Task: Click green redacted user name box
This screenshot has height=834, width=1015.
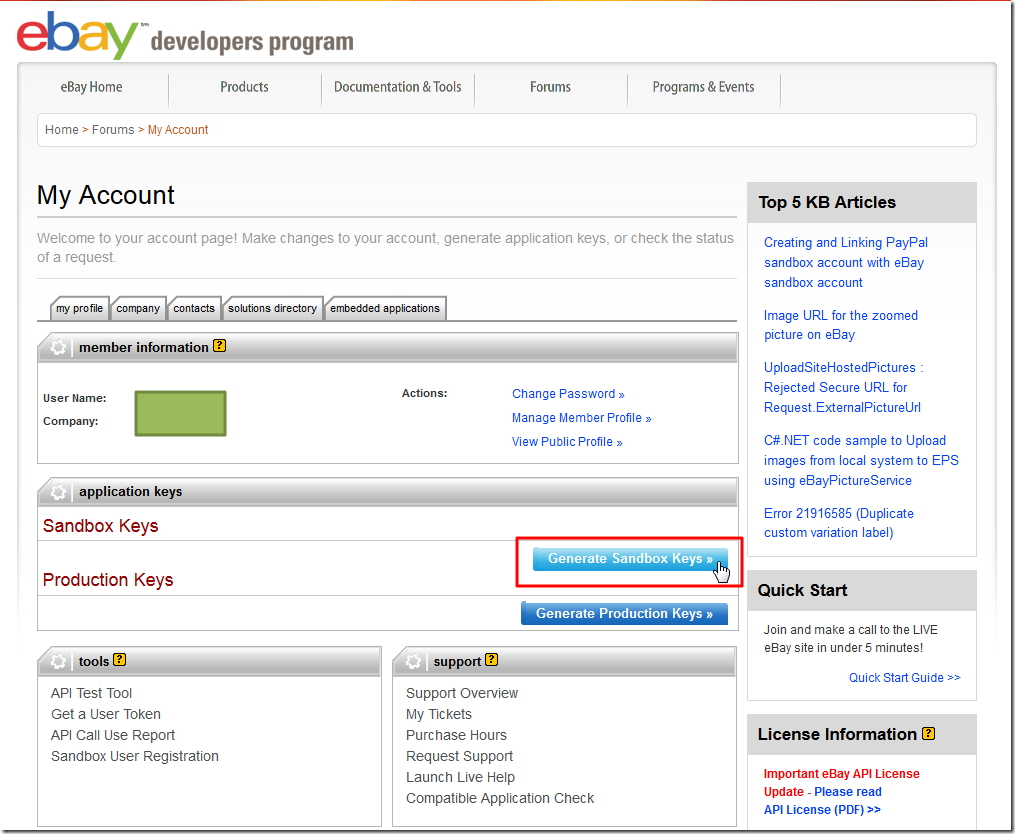Action: [x=181, y=413]
